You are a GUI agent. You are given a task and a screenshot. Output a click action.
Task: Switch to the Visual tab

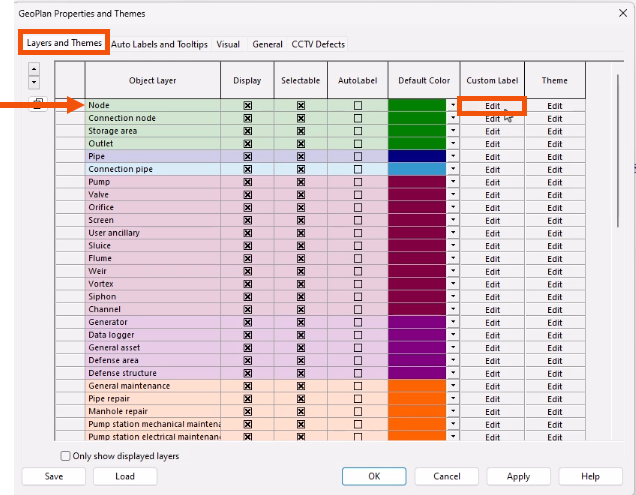tap(228, 44)
